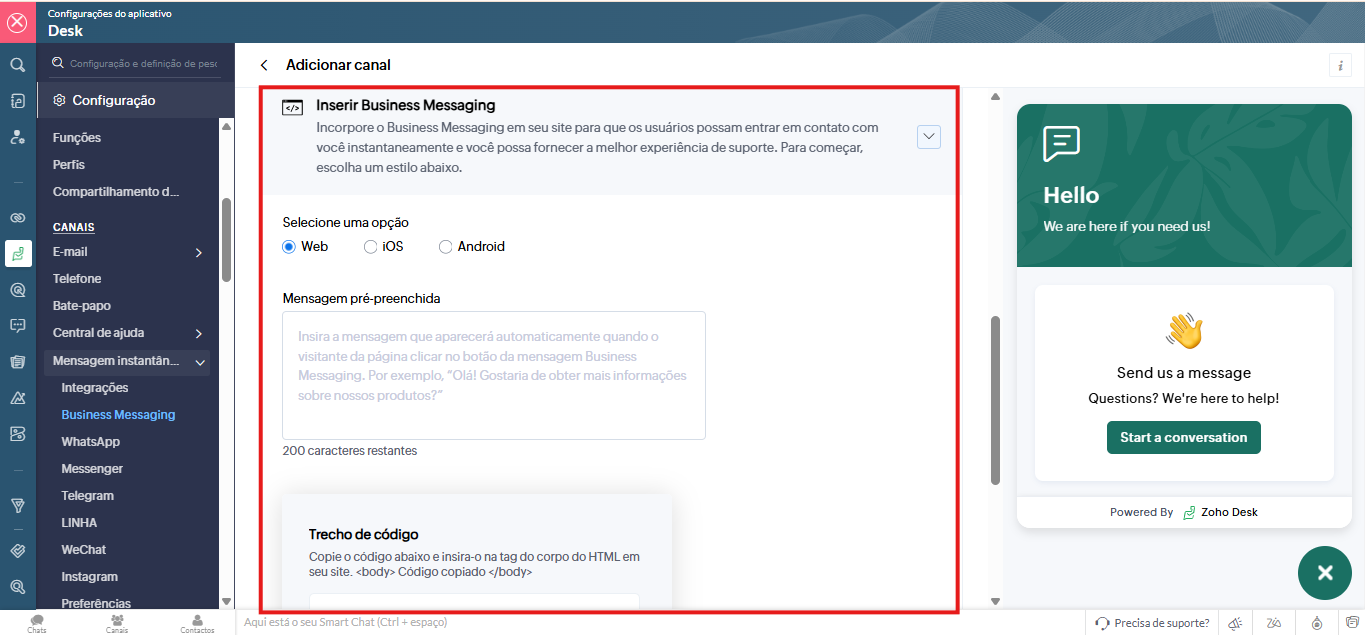Close app settings with red X icon

click(x=17, y=21)
